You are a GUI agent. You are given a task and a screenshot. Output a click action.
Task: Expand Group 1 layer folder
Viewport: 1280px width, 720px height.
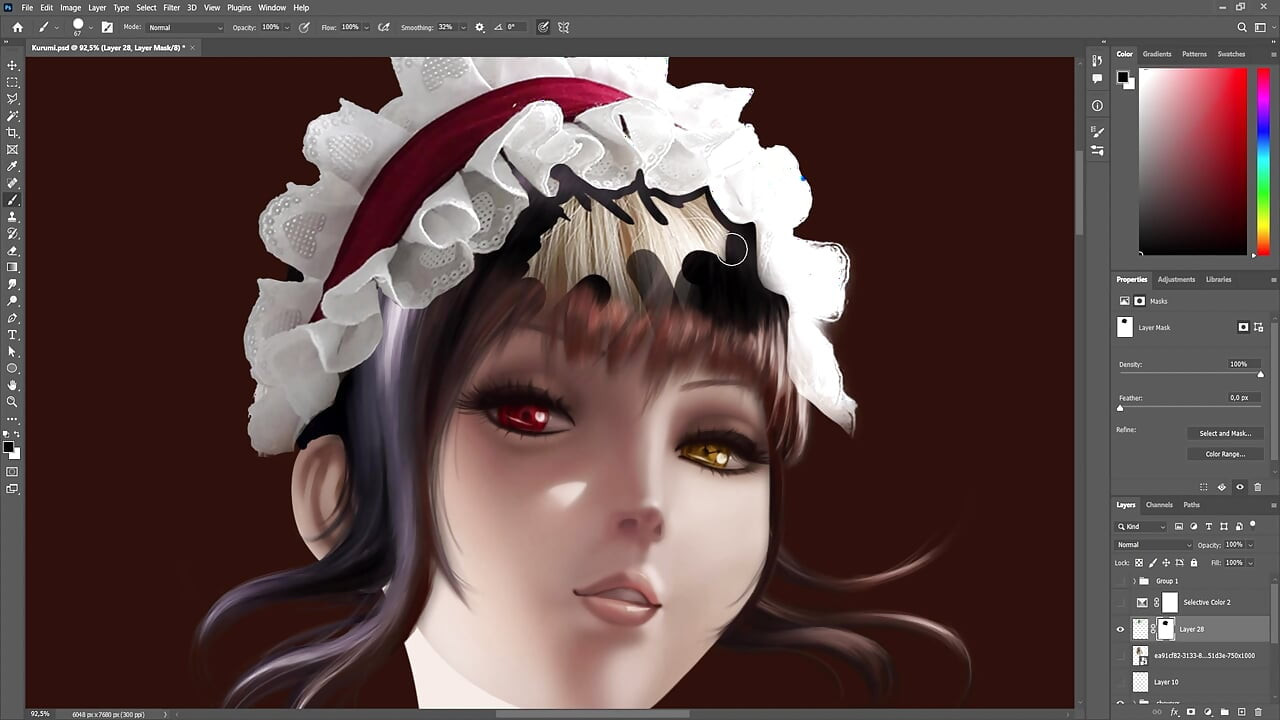tap(1134, 581)
